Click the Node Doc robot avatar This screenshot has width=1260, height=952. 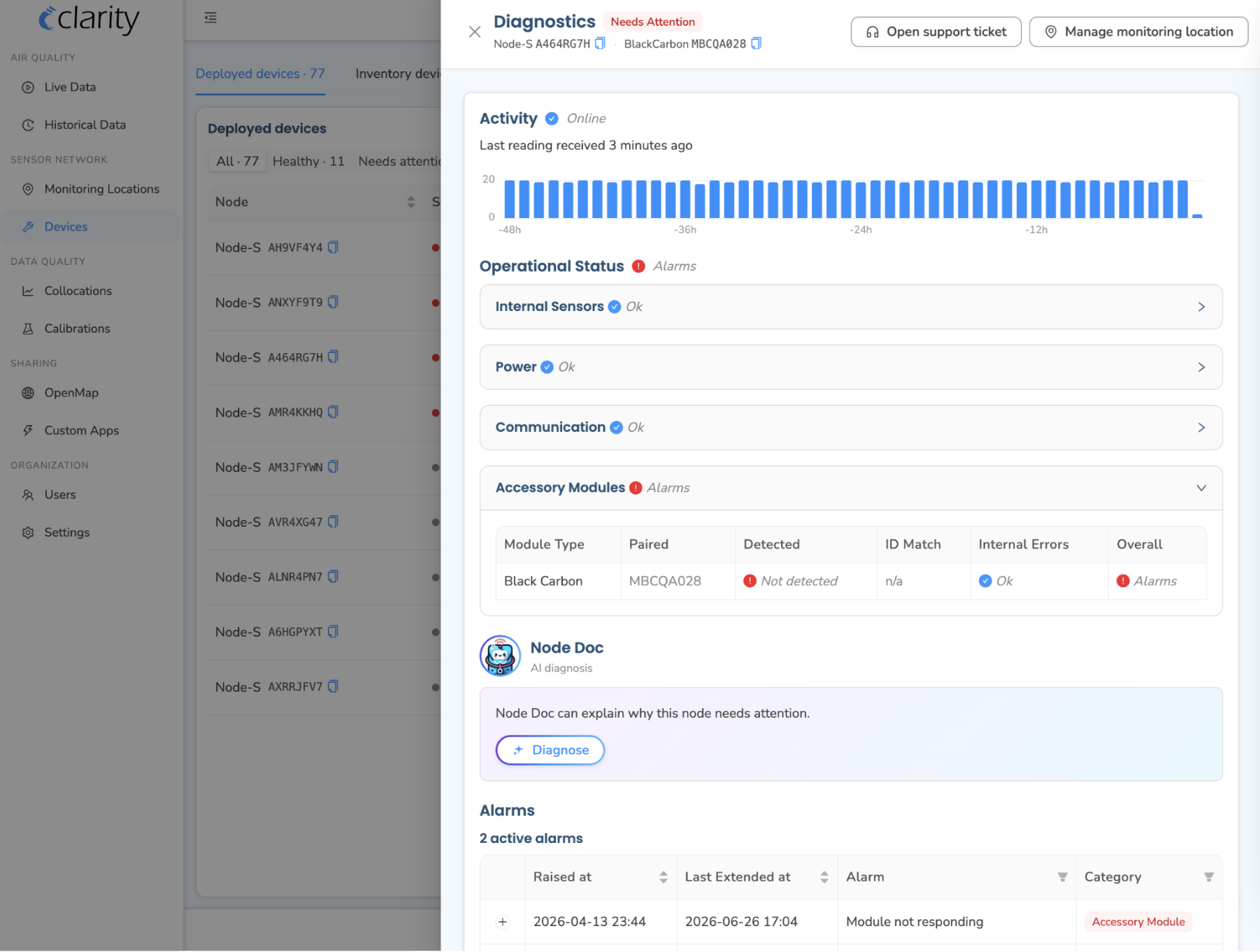[x=500, y=656]
